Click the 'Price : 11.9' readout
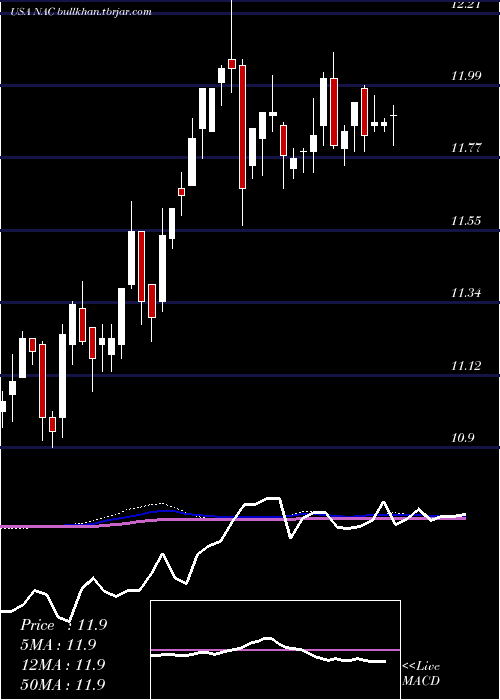 coord(63,625)
